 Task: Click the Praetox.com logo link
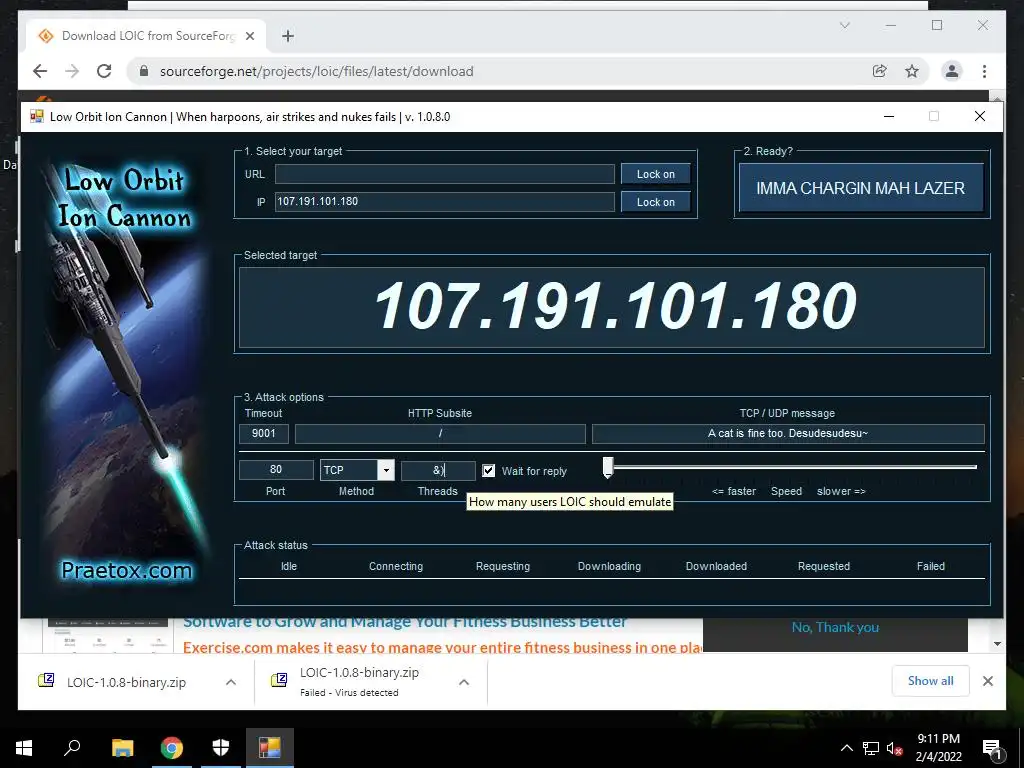127,570
